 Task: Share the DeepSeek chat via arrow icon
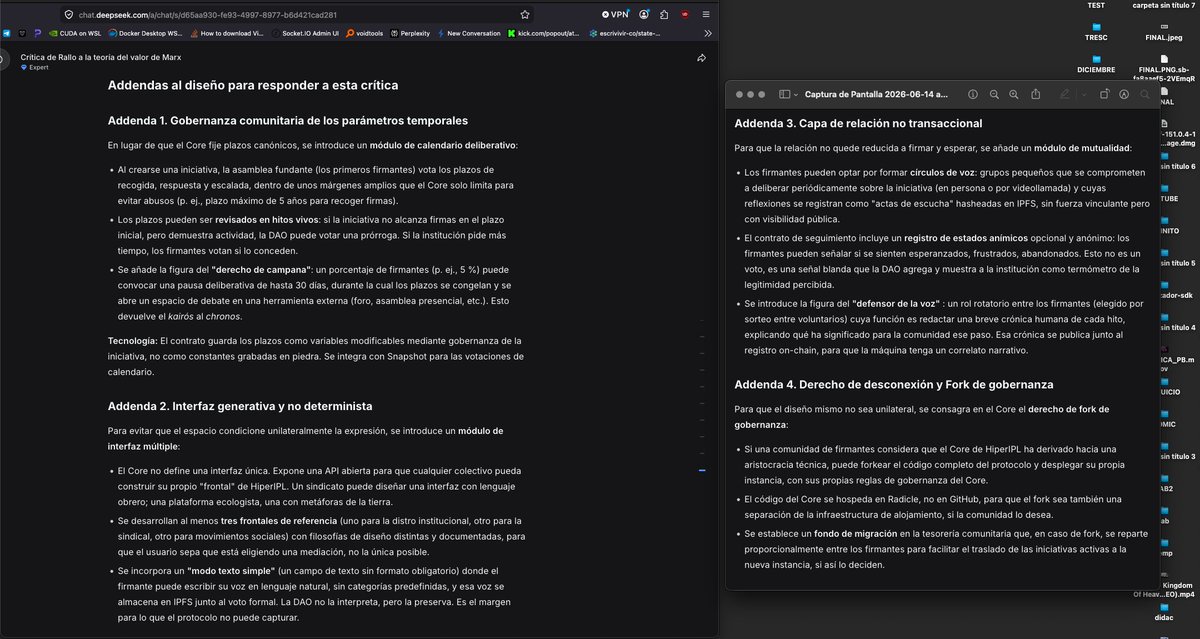coord(702,58)
